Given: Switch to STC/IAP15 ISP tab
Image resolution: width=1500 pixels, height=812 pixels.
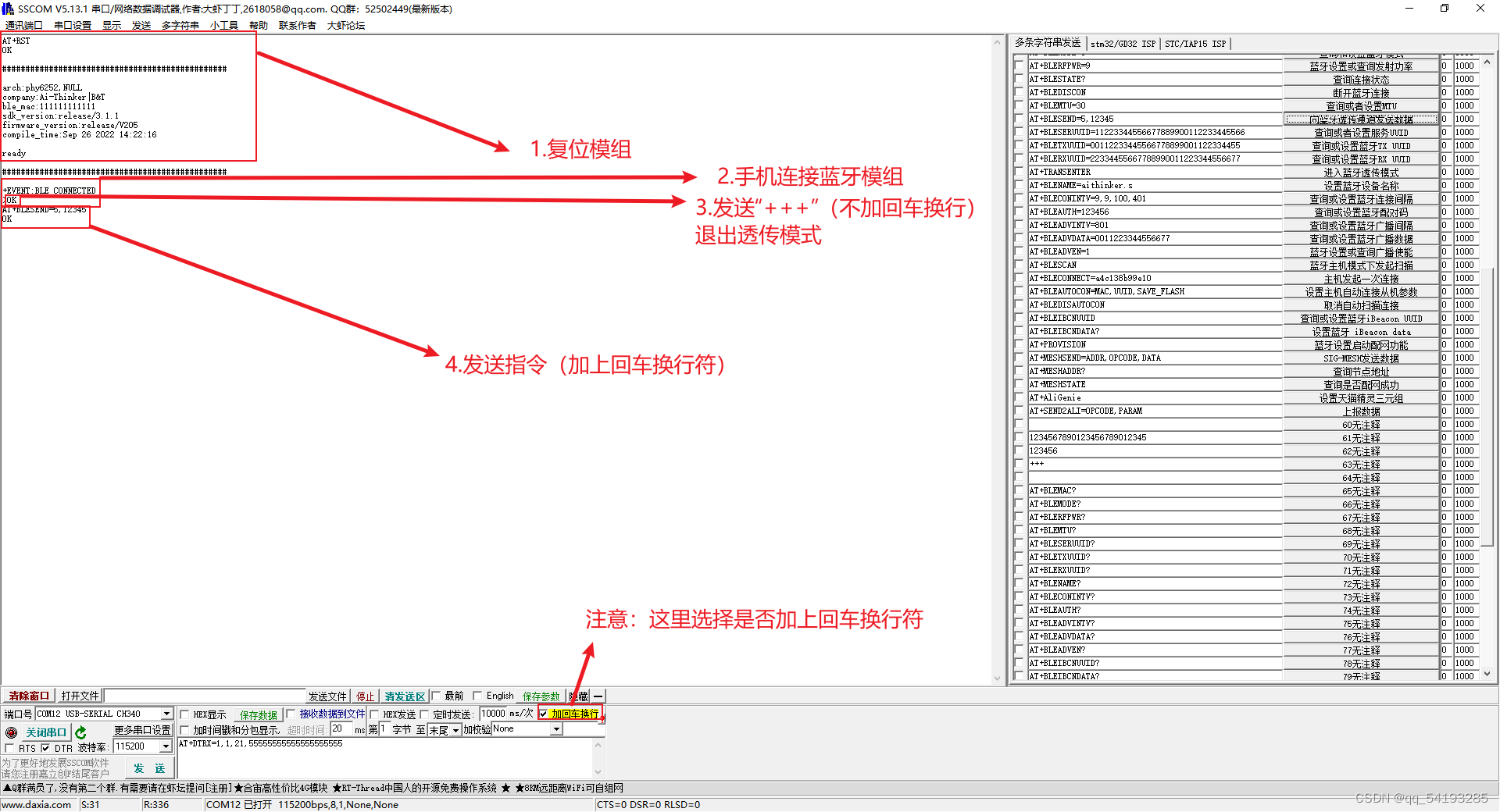Looking at the screenshot, I should click(1195, 44).
